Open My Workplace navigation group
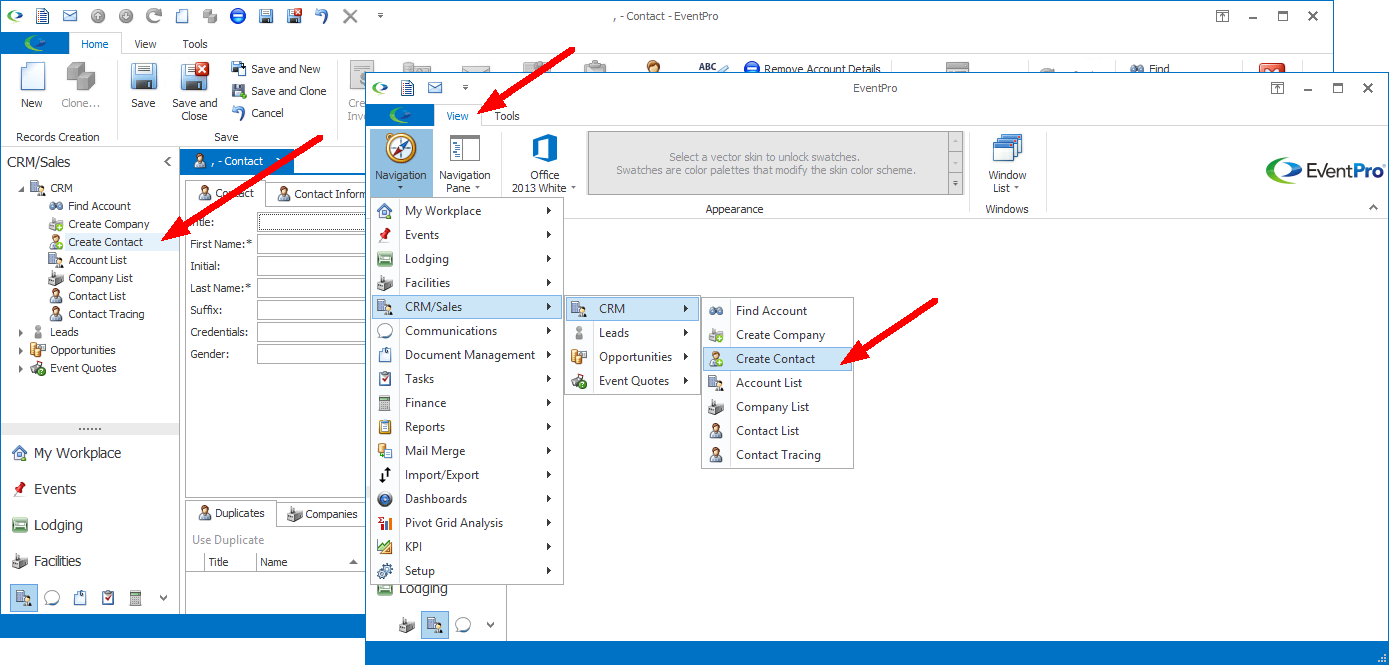Screen dimensions: 1389x665 [90, 453]
